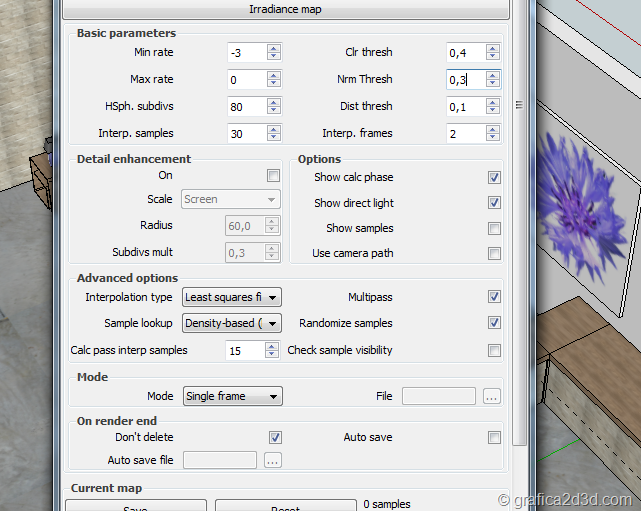Toggle Show direct light checkbox

coord(494,203)
